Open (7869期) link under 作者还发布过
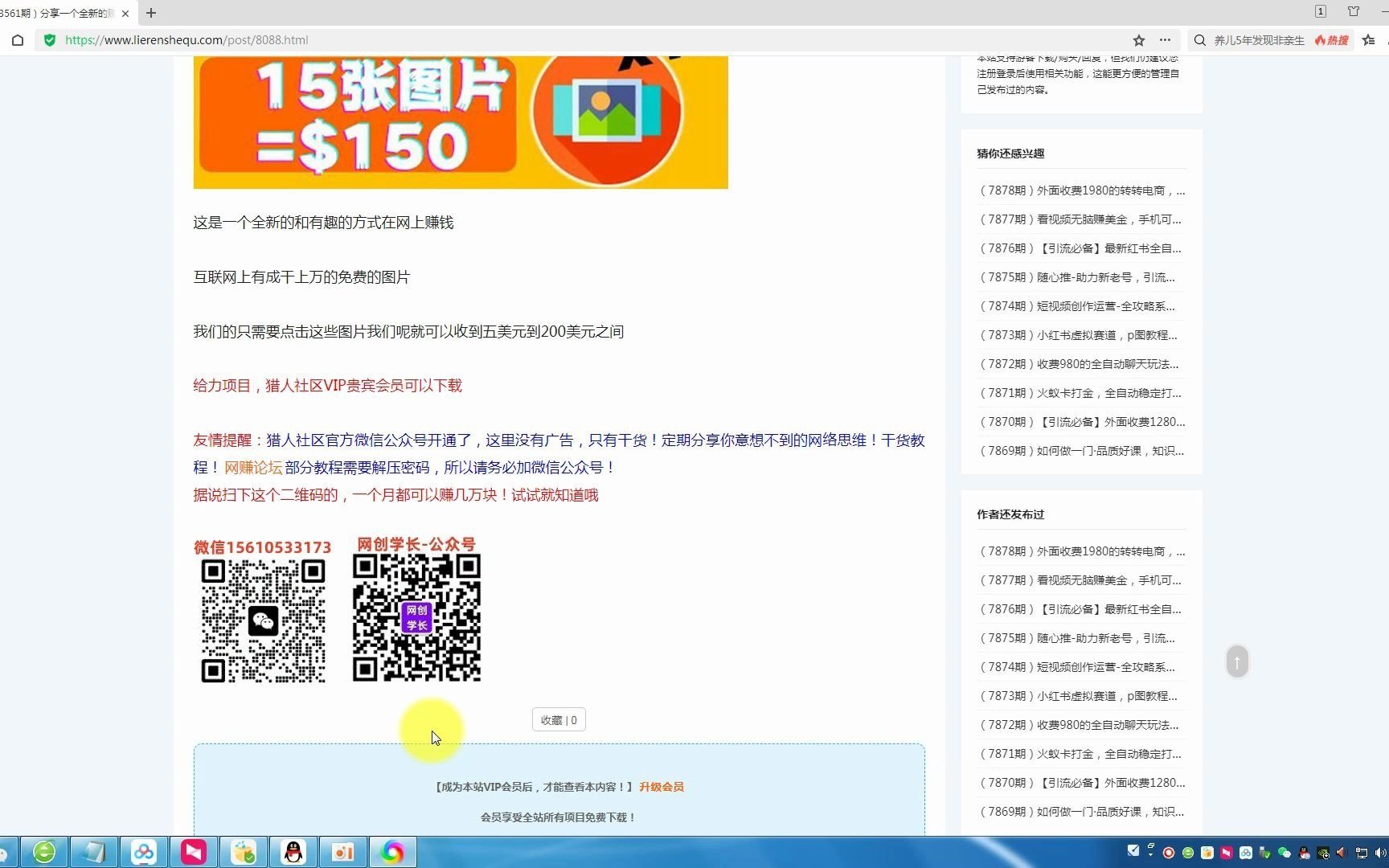Screen dimensions: 1389x868 point(1081,812)
